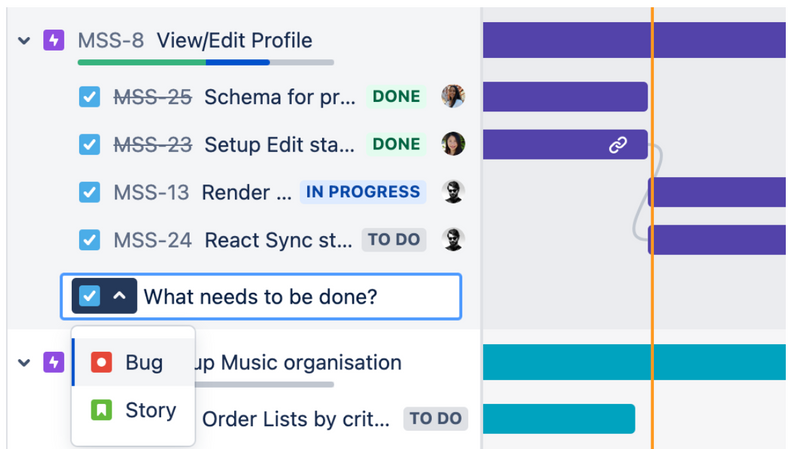The width and height of the screenshot is (800, 449).
Task: Click the red Bug issue type icon
Action: point(101,362)
